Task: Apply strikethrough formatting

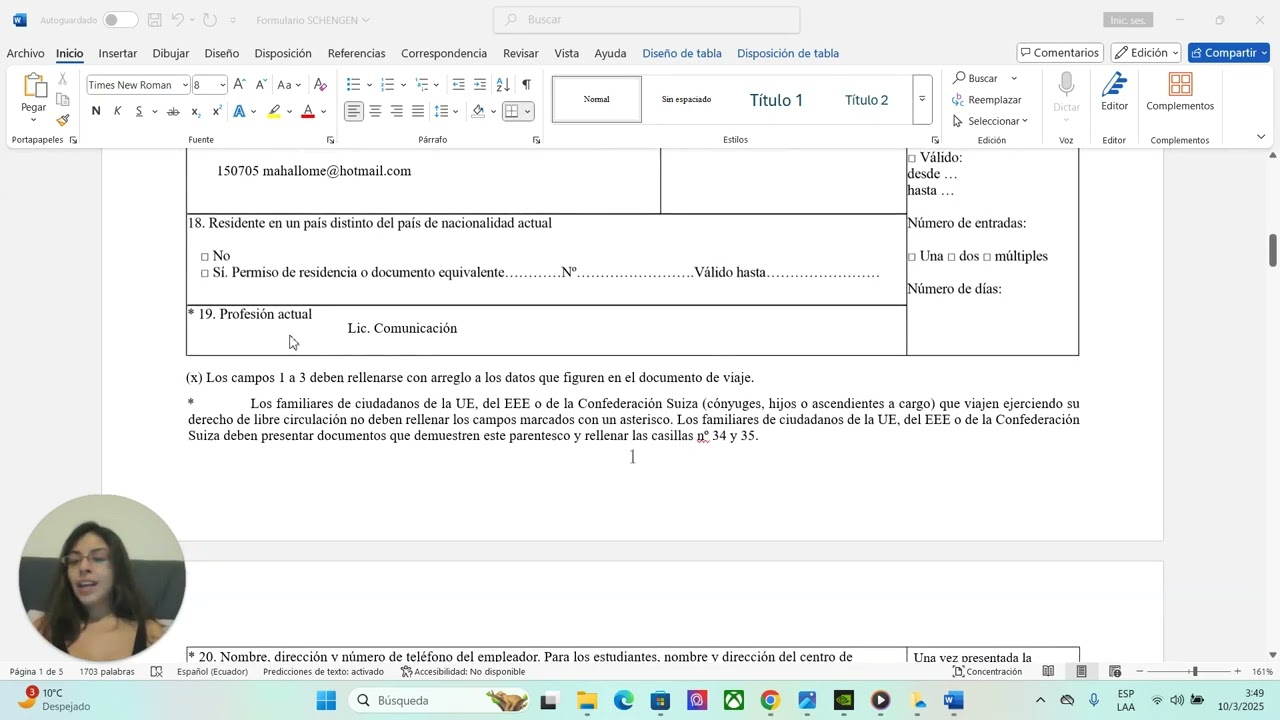Action: tap(173, 111)
